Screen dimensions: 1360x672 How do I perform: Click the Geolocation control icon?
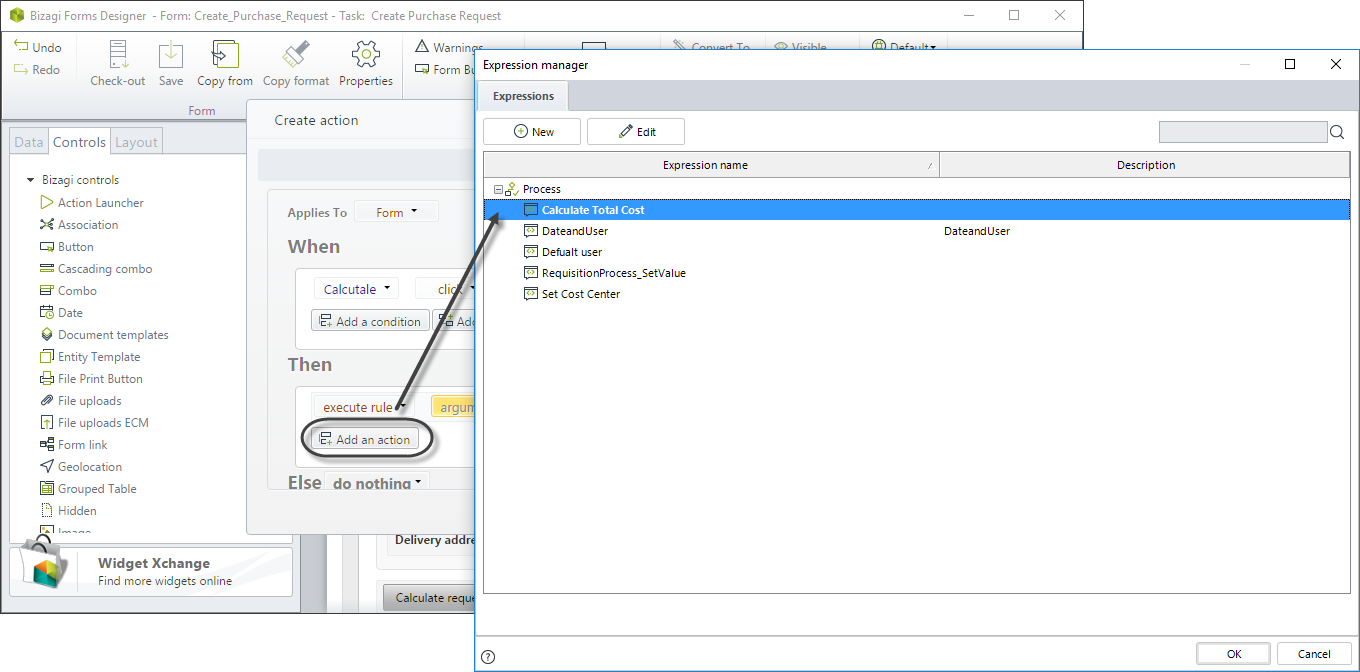47,467
